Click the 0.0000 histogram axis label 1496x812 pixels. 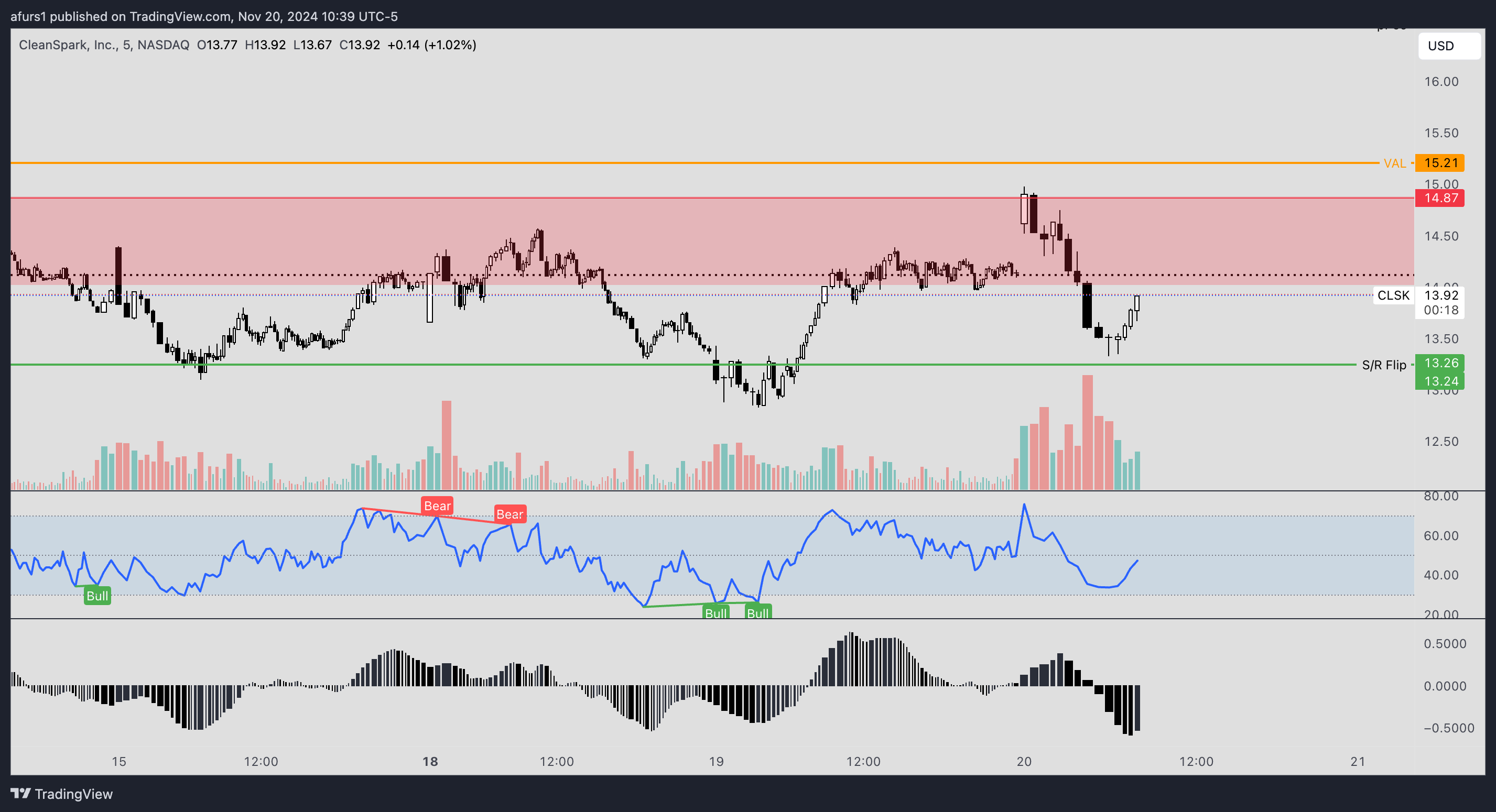click(x=1445, y=686)
